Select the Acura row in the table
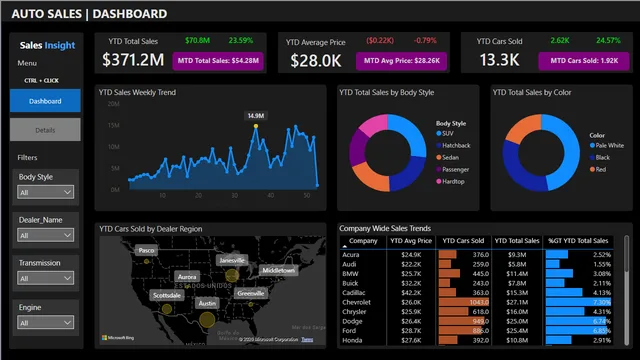The image size is (640, 360). coord(476,255)
